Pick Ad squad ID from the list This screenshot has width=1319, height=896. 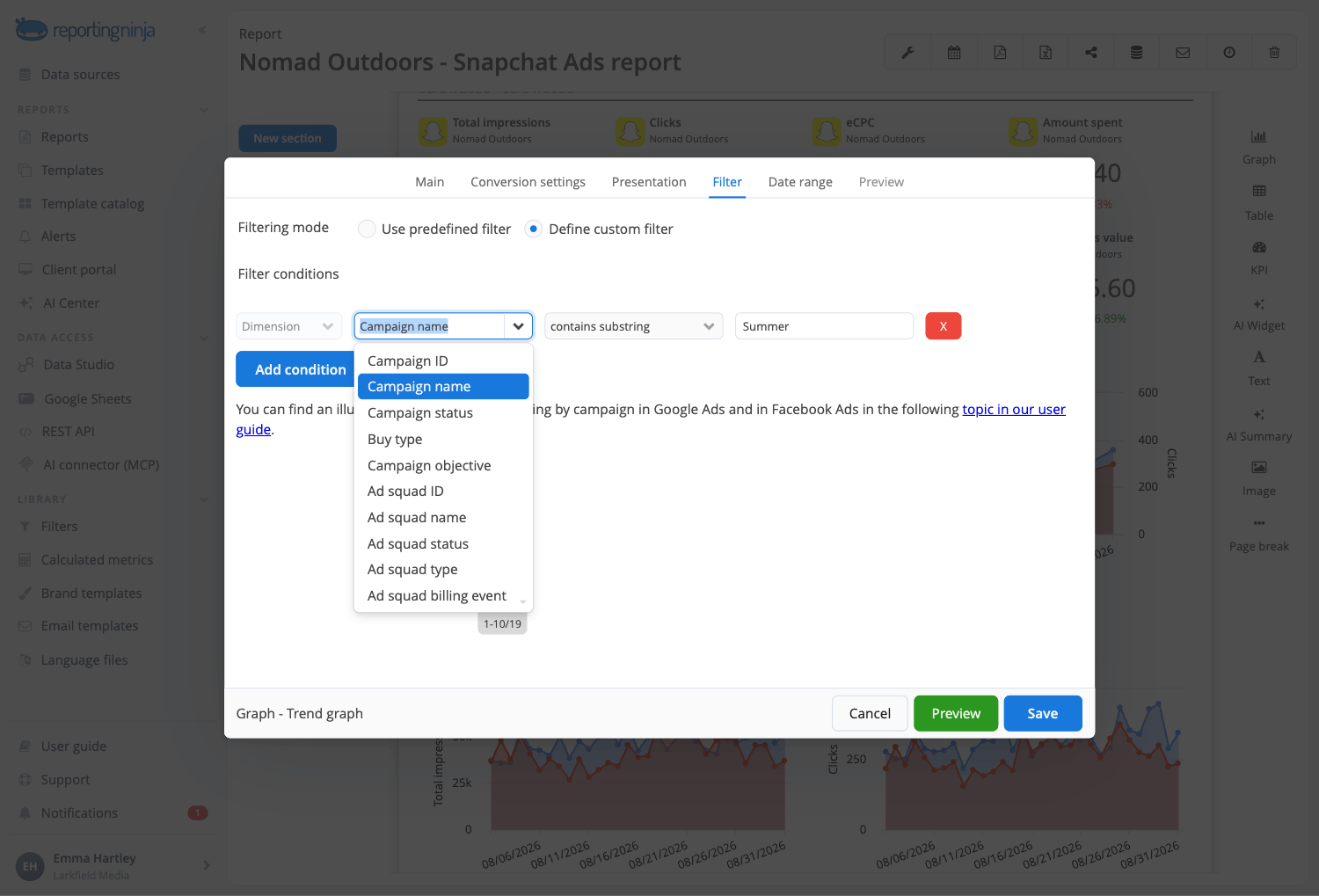coord(443,492)
